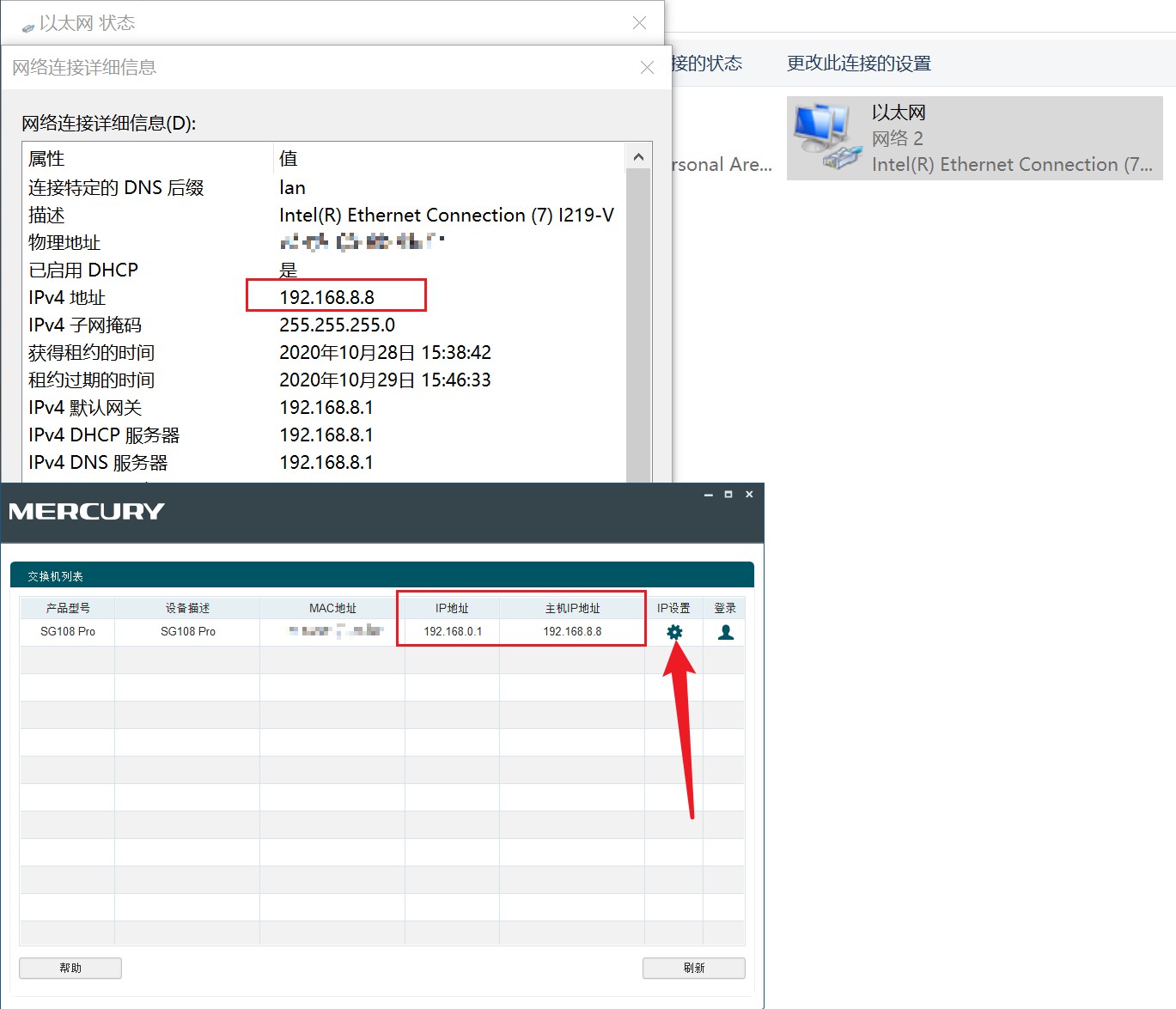Click the login person icon for SG108 Pro
The height and width of the screenshot is (1009, 1176).
[x=725, y=631]
